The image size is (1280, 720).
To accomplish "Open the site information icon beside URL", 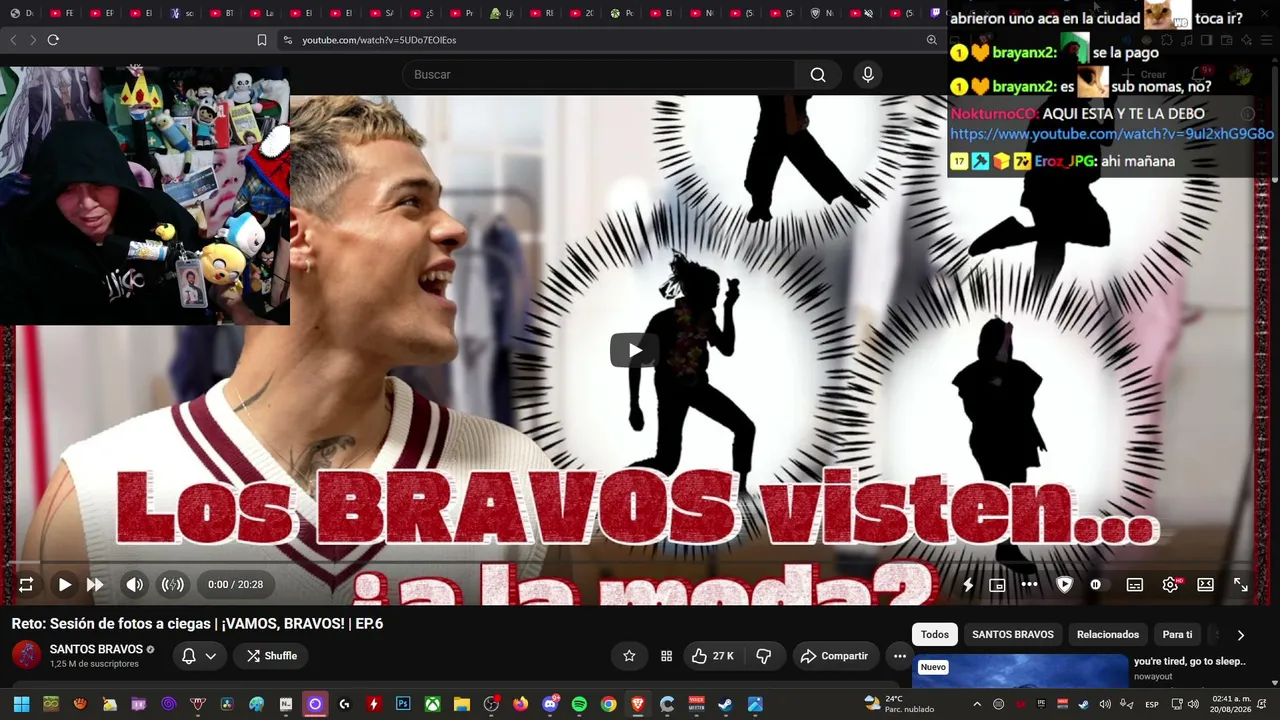I will 288,40.
